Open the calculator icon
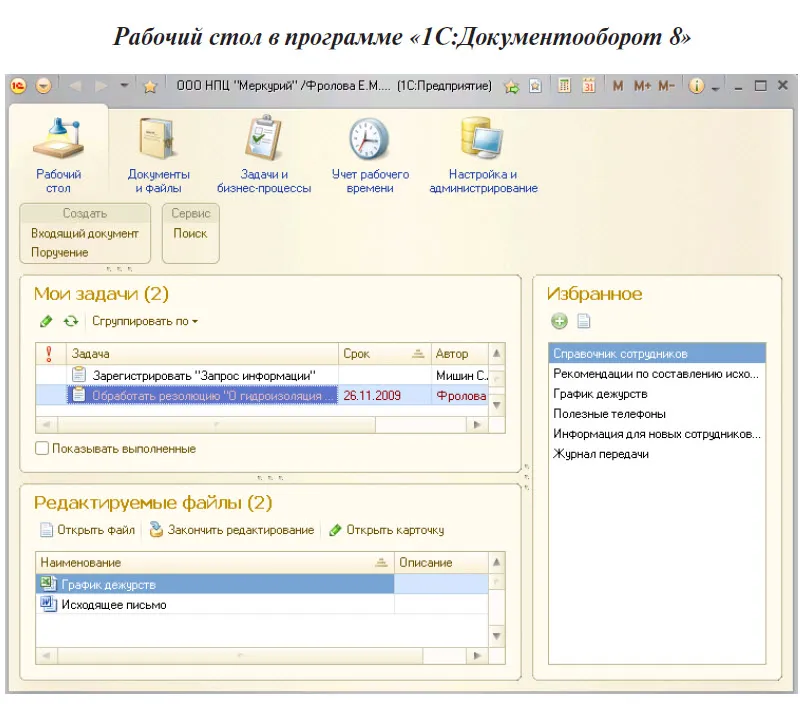This screenshot has width=800, height=725. coord(564,86)
